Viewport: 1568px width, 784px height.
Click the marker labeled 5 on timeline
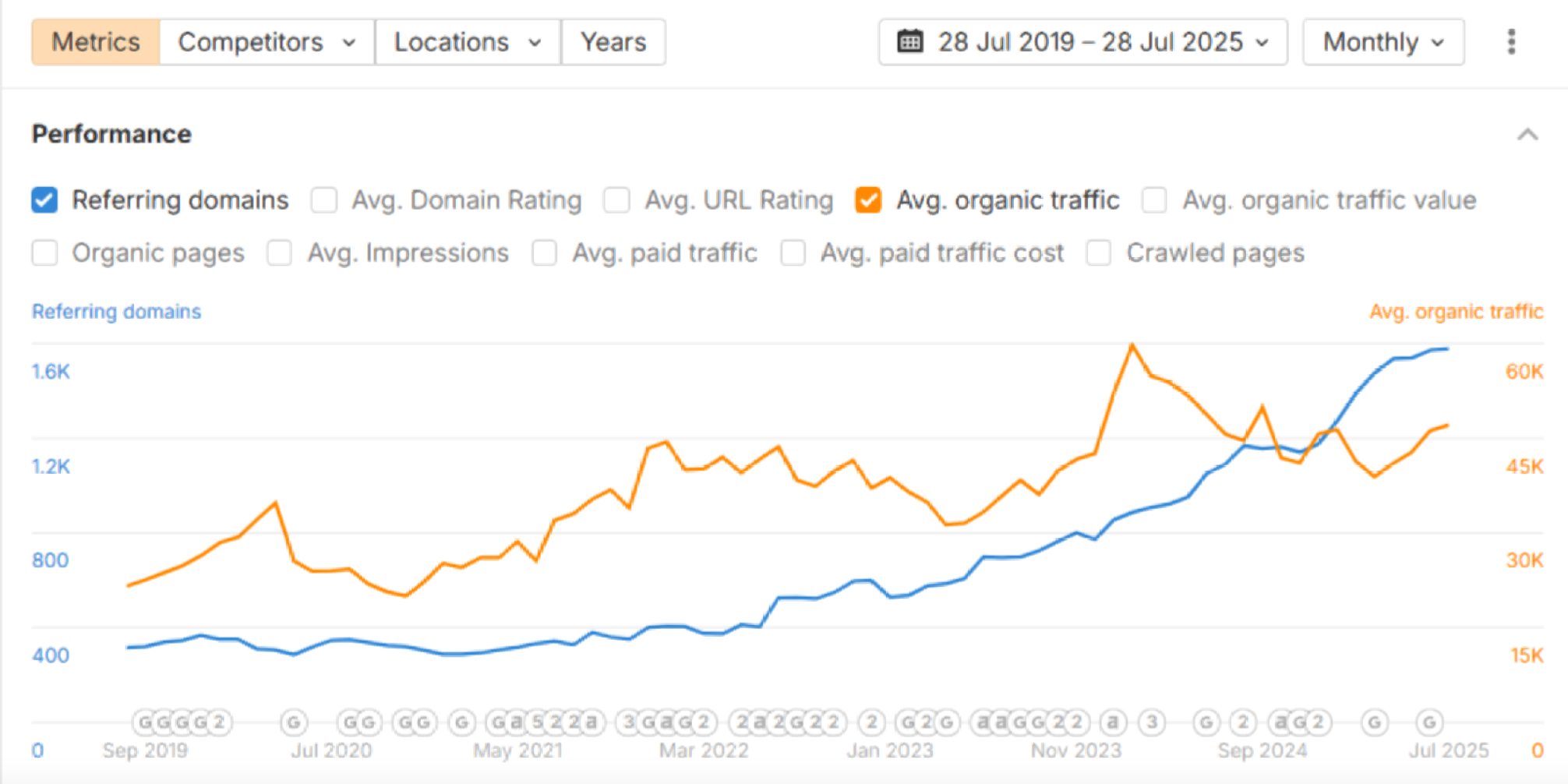click(x=538, y=723)
